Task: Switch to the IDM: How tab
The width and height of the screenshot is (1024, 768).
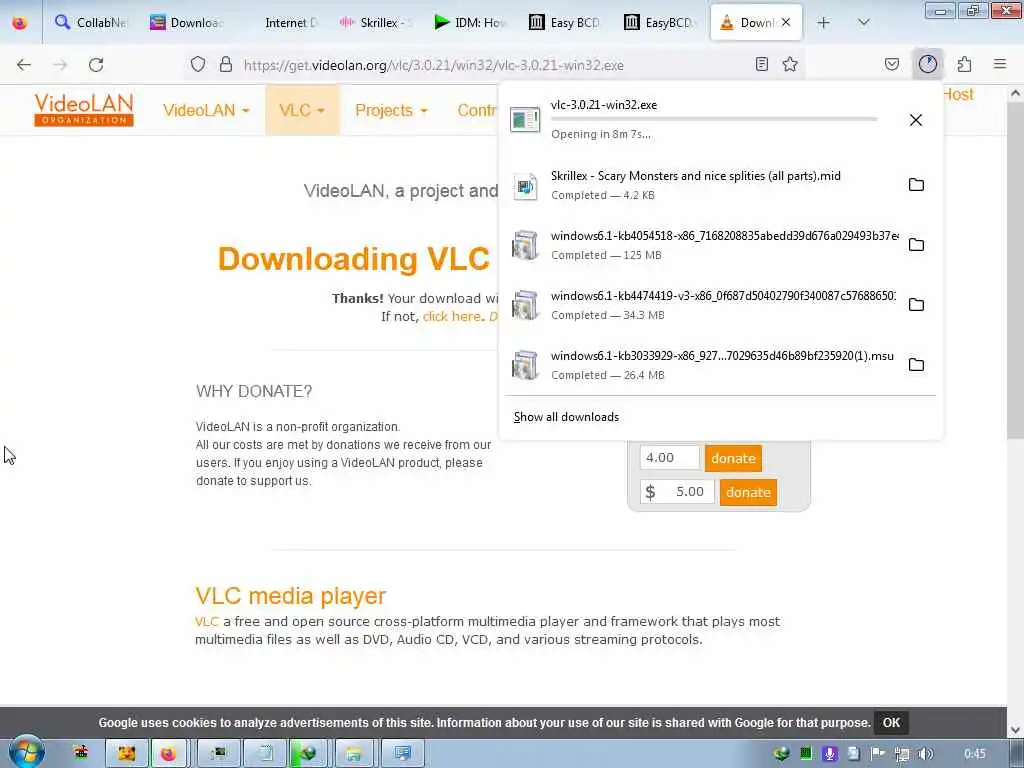Action: pyautogui.click(x=471, y=22)
